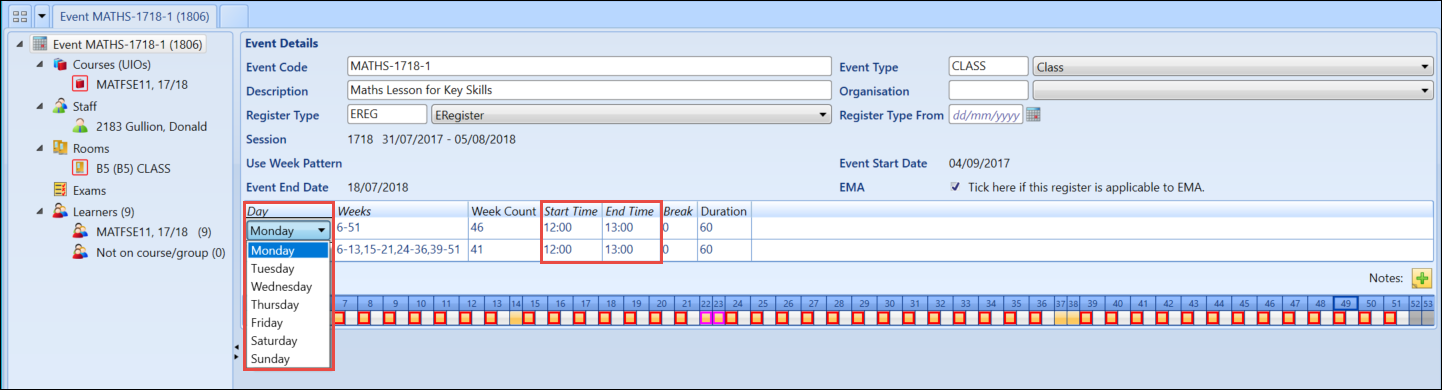The height and width of the screenshot is (390, 1442).
Task: Open the Monday day dropdown in grid
Action: [x=288, y=230]
